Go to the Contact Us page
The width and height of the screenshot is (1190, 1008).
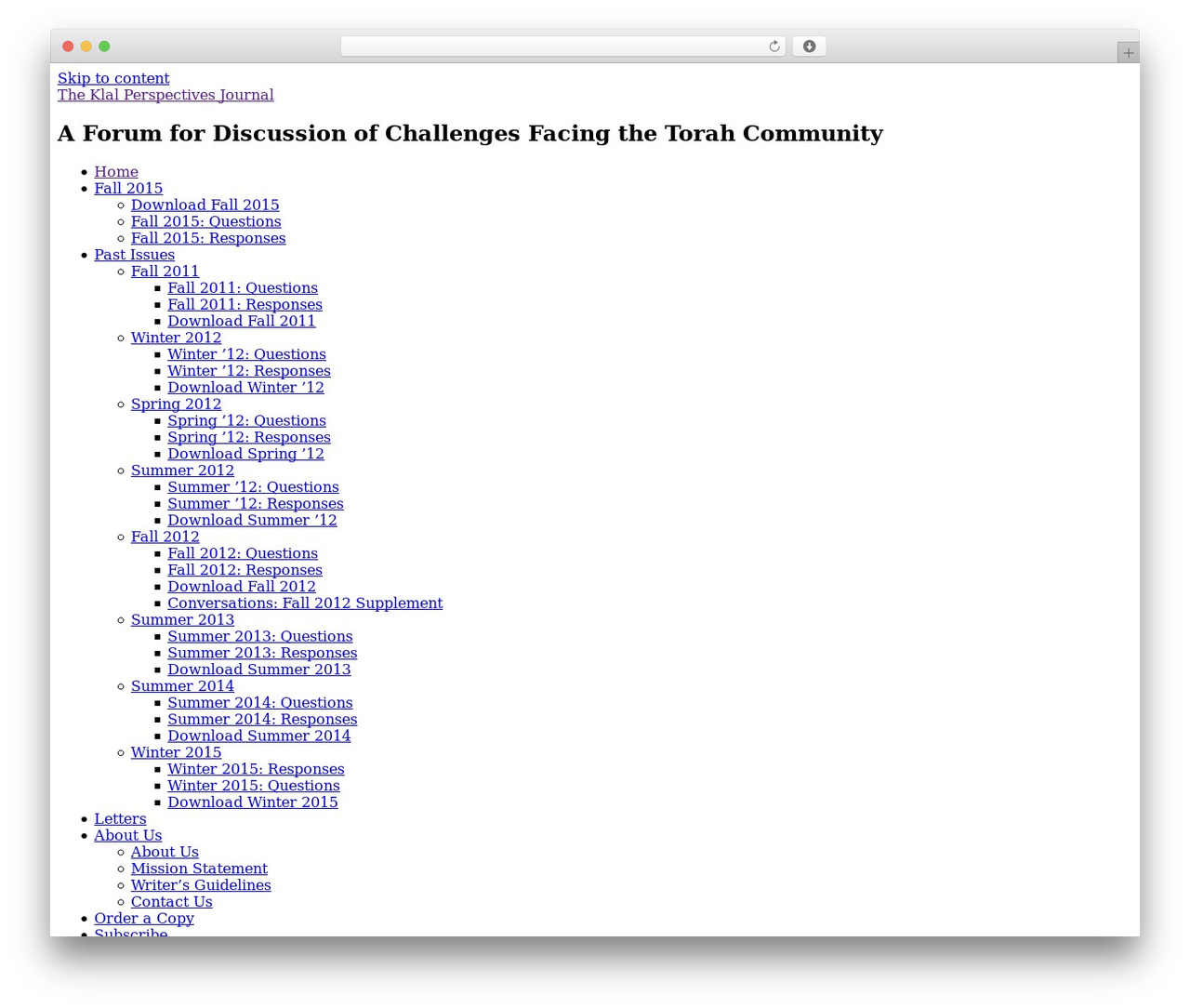[x=172, y=903]
